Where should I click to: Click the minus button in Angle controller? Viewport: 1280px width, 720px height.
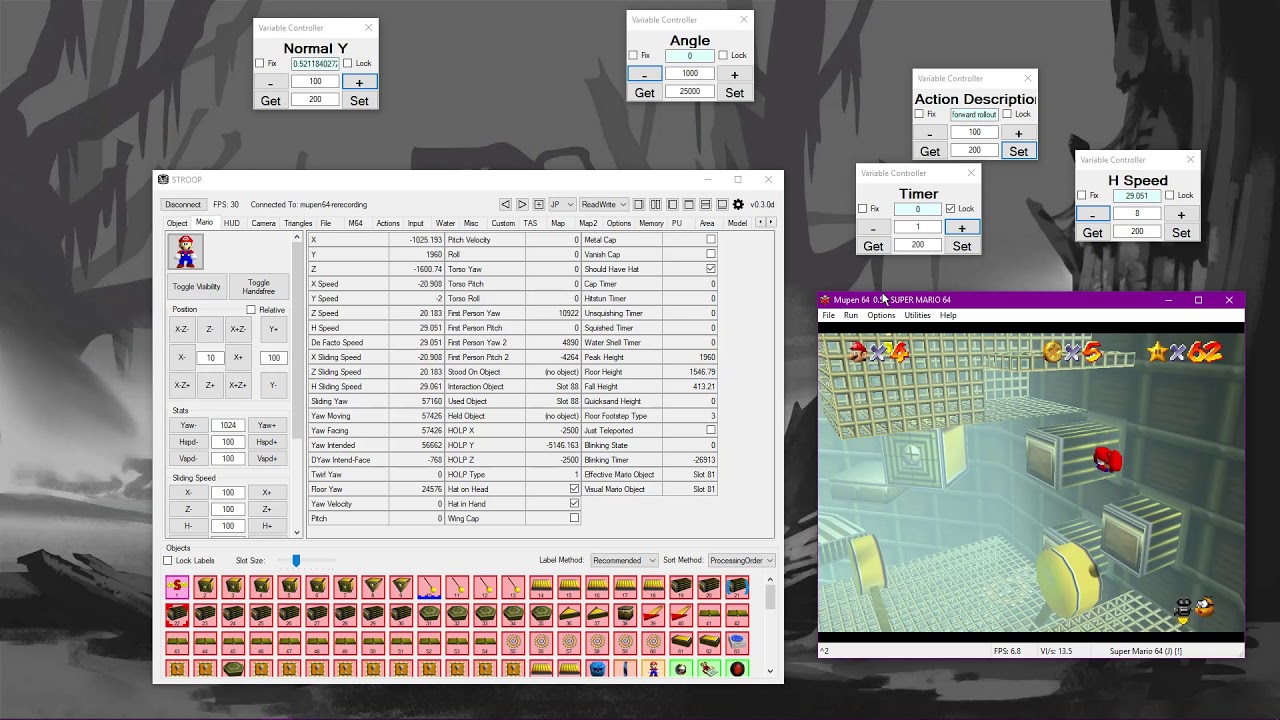644,75
